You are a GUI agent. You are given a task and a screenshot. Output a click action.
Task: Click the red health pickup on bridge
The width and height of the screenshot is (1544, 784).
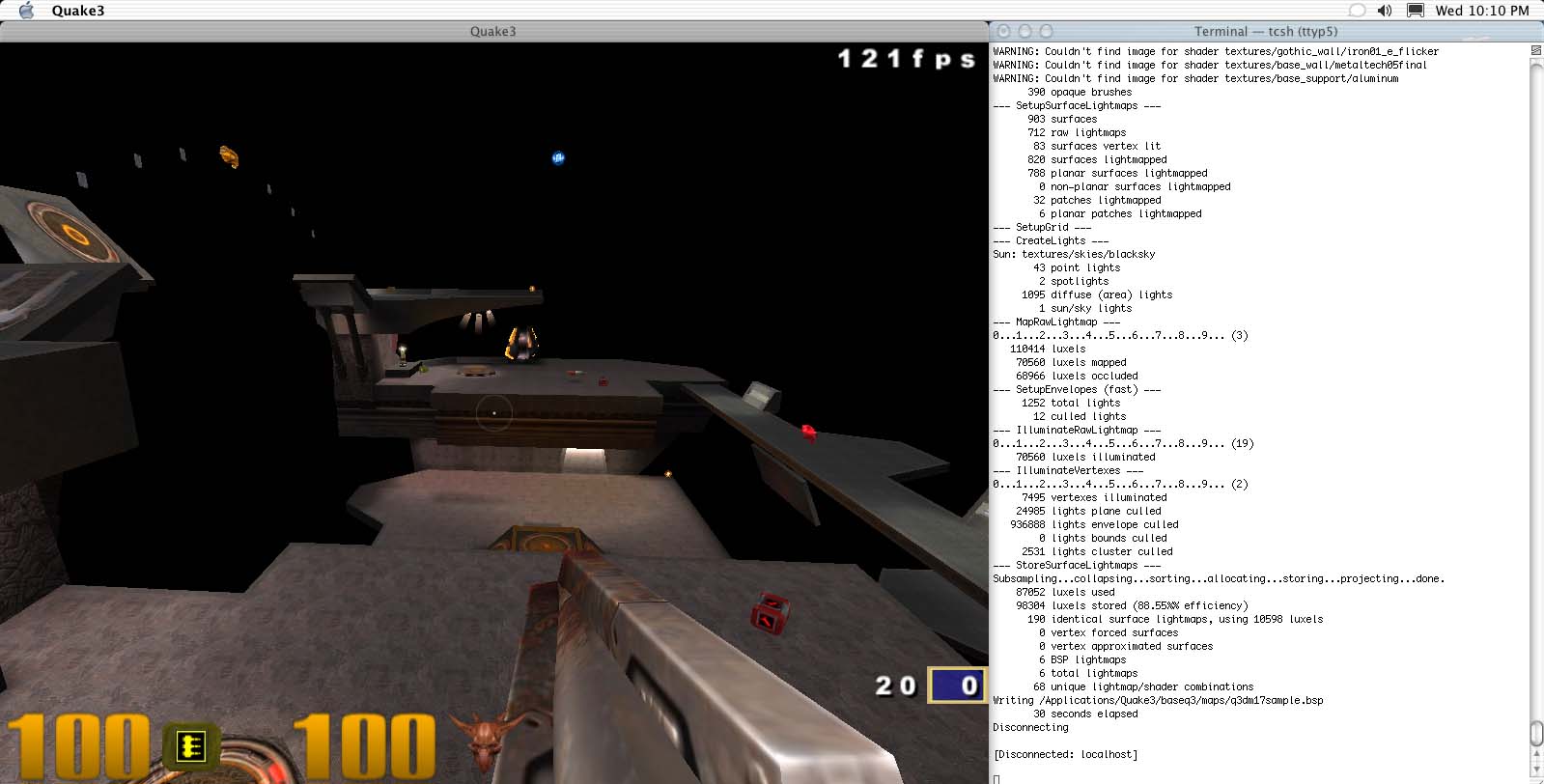[x=808, y=432]
